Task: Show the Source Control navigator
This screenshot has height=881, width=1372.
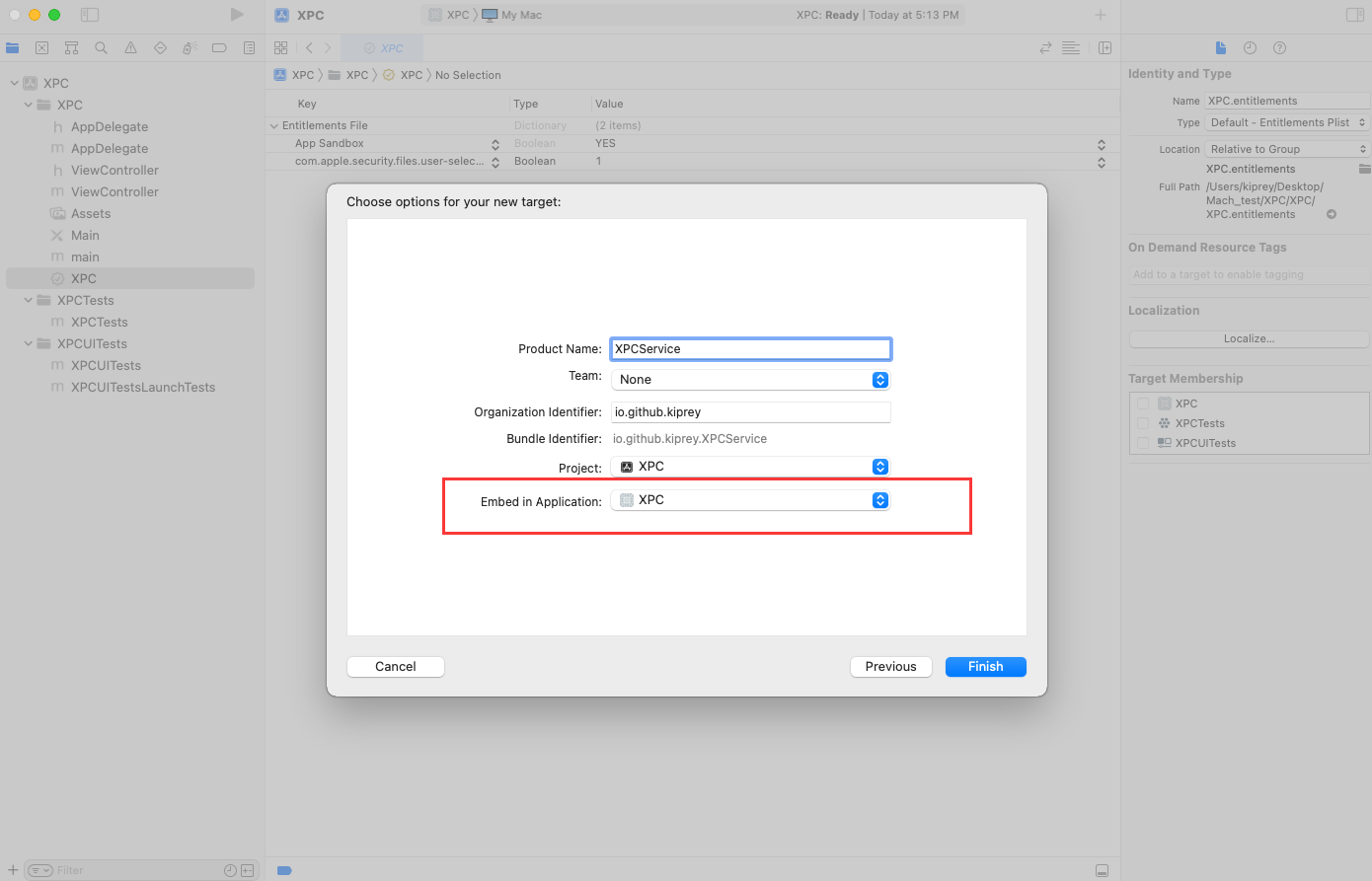Action: pos(41,47)
